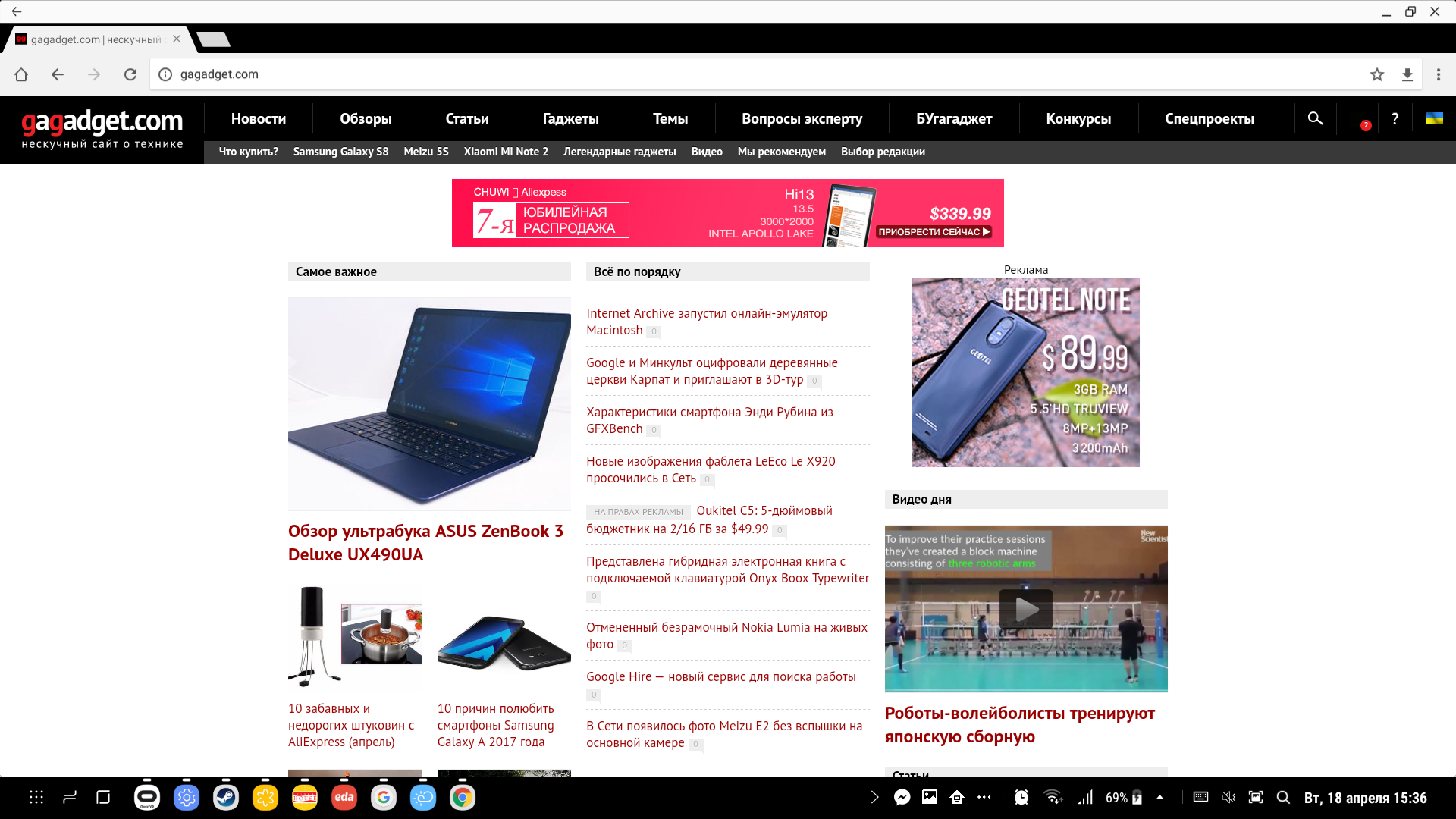Image resolution: width=1456 pixels, height=819 pixels.
Task: Open the Nokia Lumia безрамочный news link
Action: (726, 635)
